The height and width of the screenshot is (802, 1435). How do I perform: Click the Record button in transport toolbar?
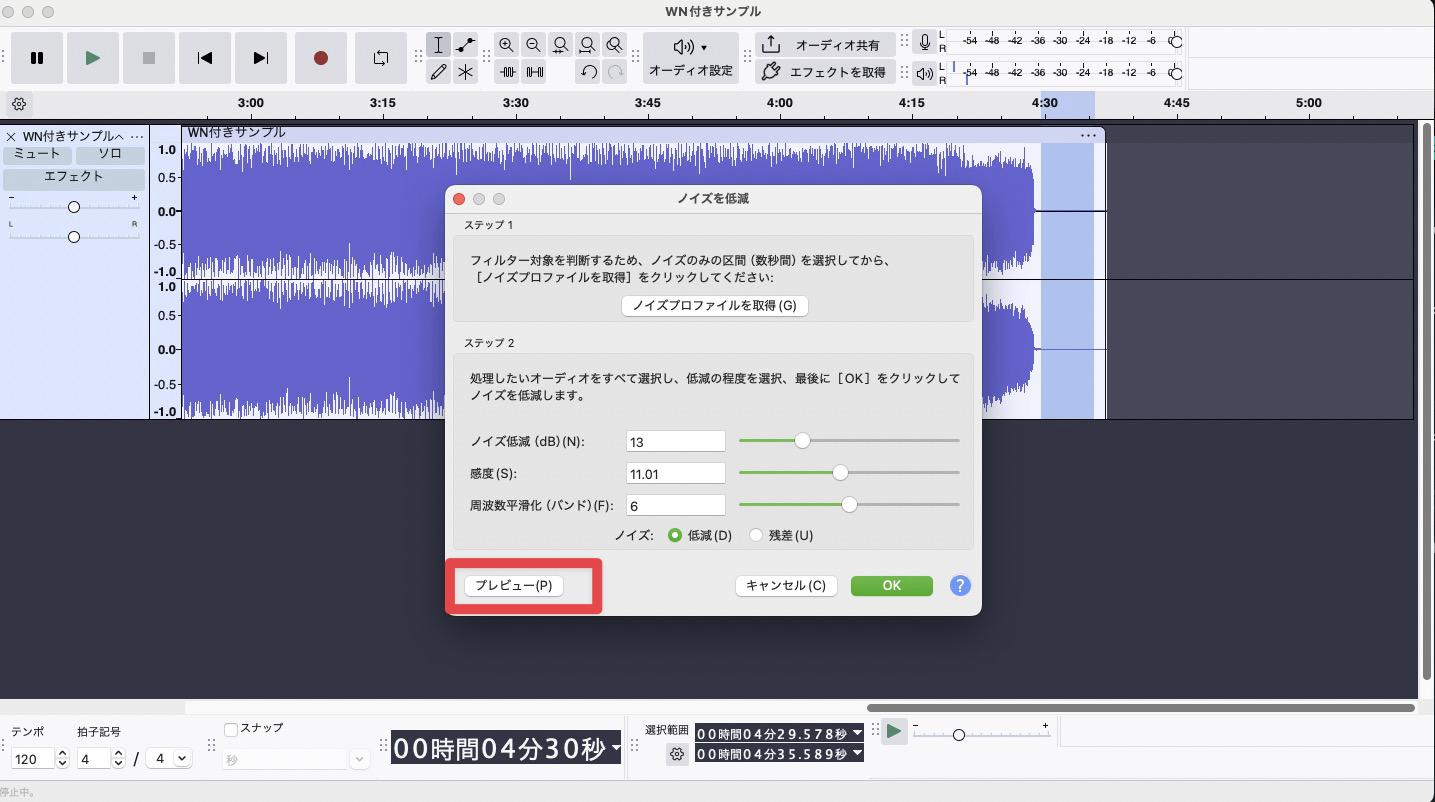pos(320,58)
